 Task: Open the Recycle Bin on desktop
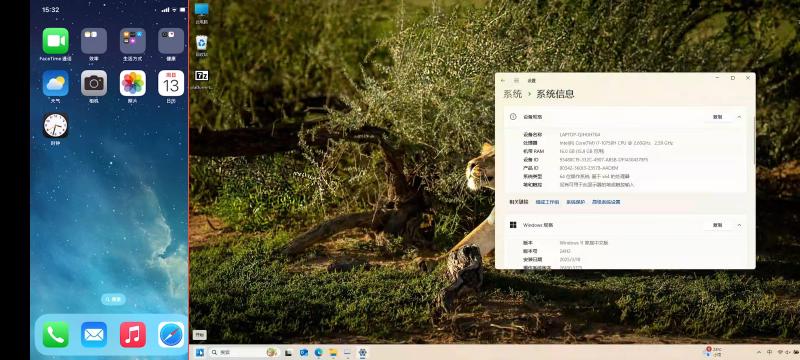point(202,42)
